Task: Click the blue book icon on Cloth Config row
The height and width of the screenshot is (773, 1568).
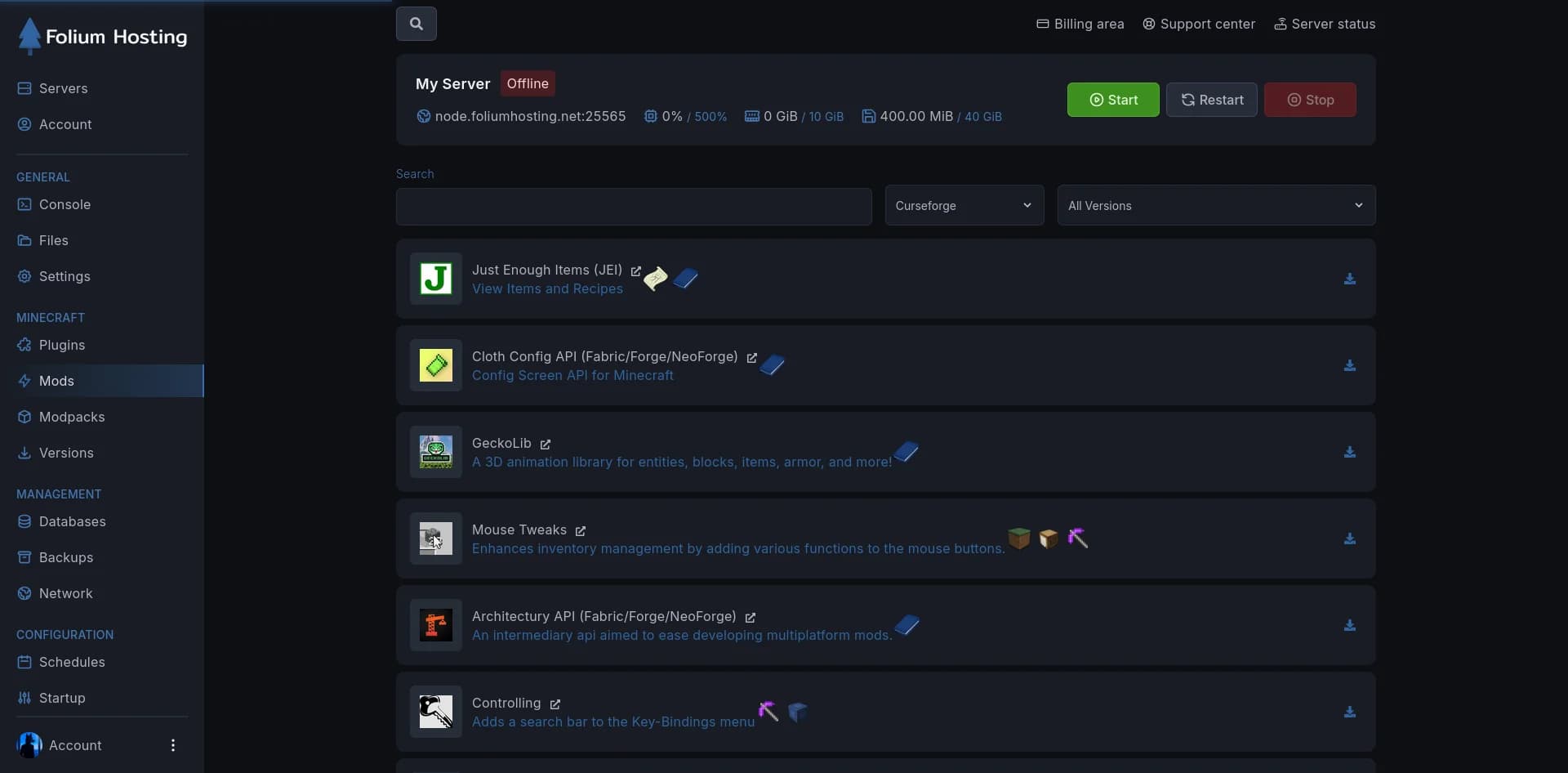Action: tap(772, 365)
